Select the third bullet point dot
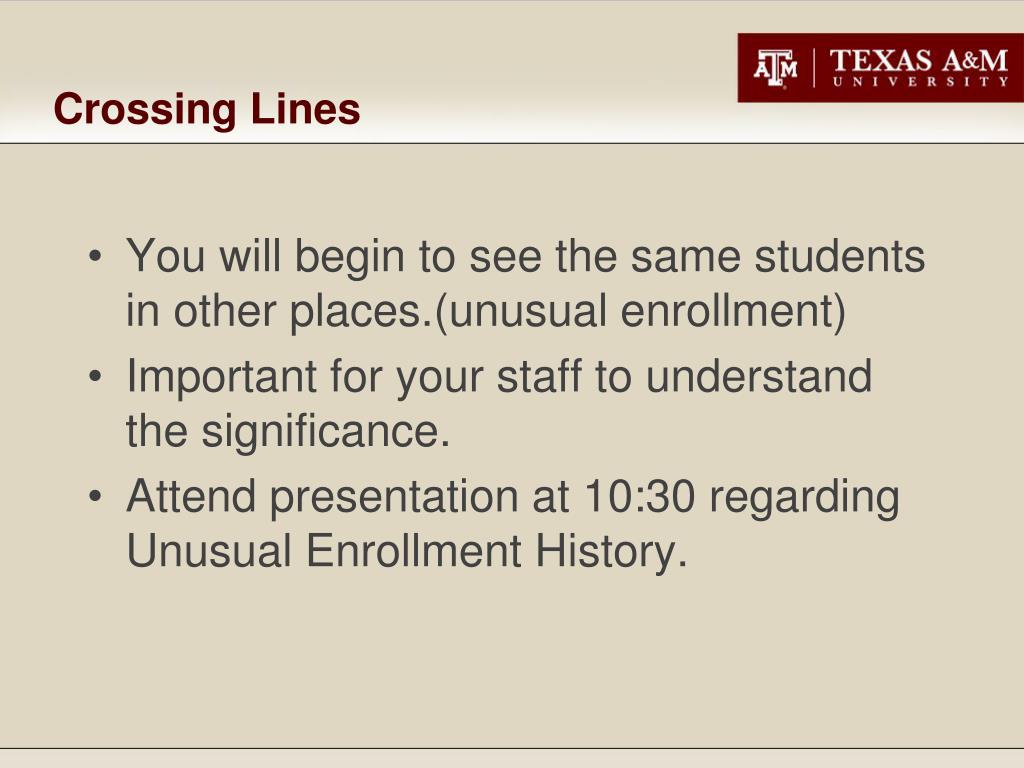This screenshot has width=1024, height=768. [95, 496]
